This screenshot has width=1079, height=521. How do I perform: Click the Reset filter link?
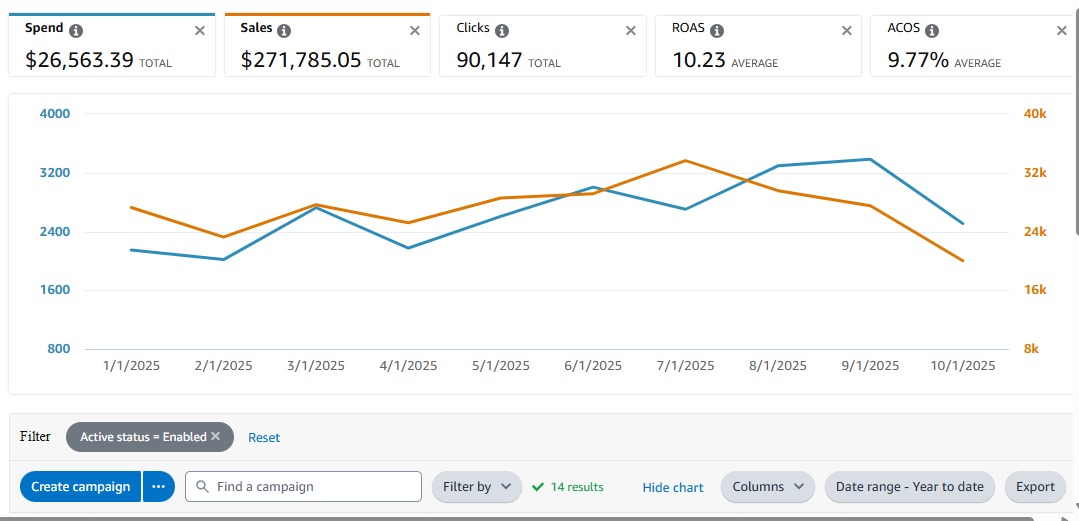click(264, 438)
